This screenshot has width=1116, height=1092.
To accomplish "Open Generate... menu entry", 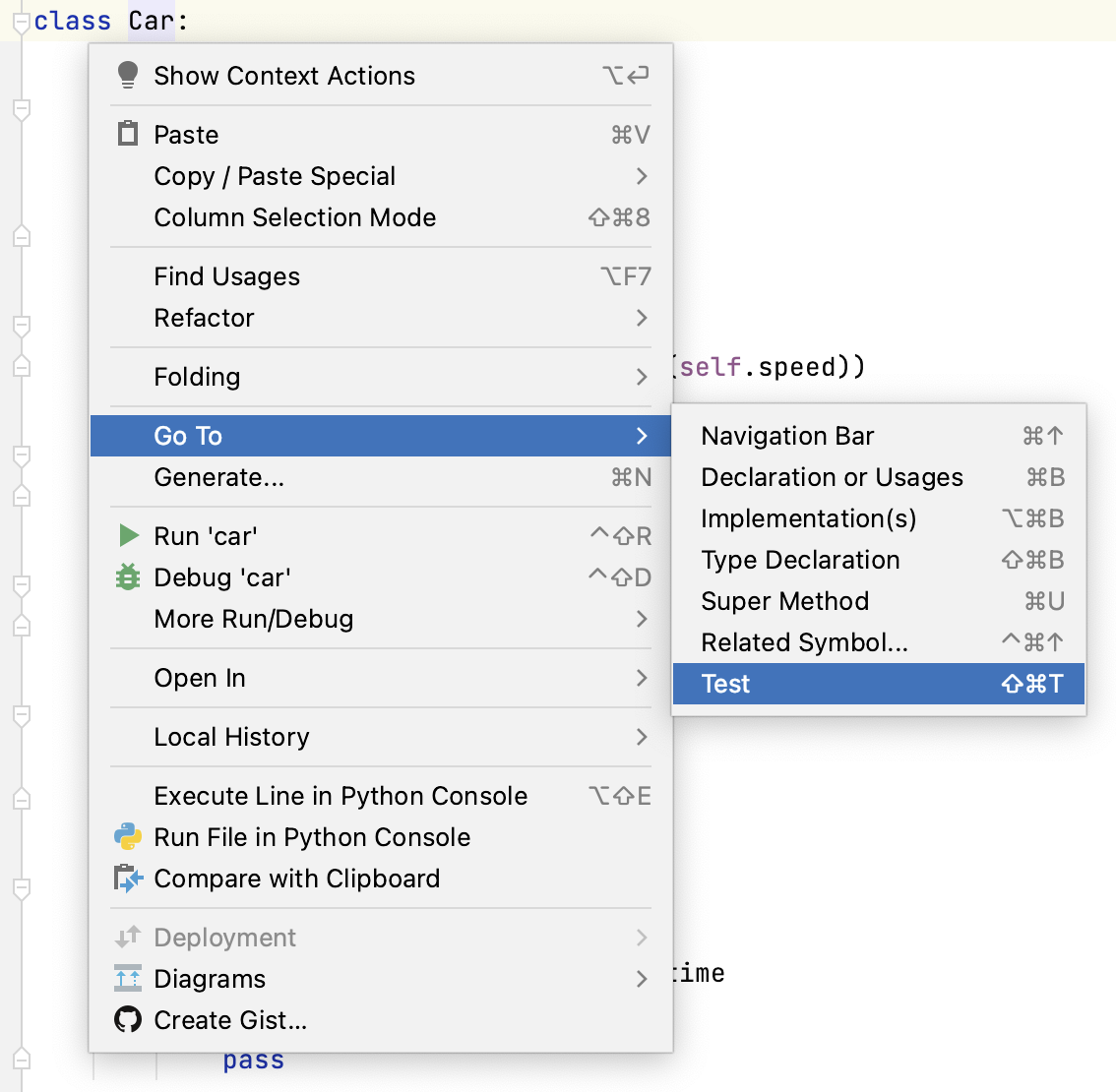I will click(x=218, y=477).
